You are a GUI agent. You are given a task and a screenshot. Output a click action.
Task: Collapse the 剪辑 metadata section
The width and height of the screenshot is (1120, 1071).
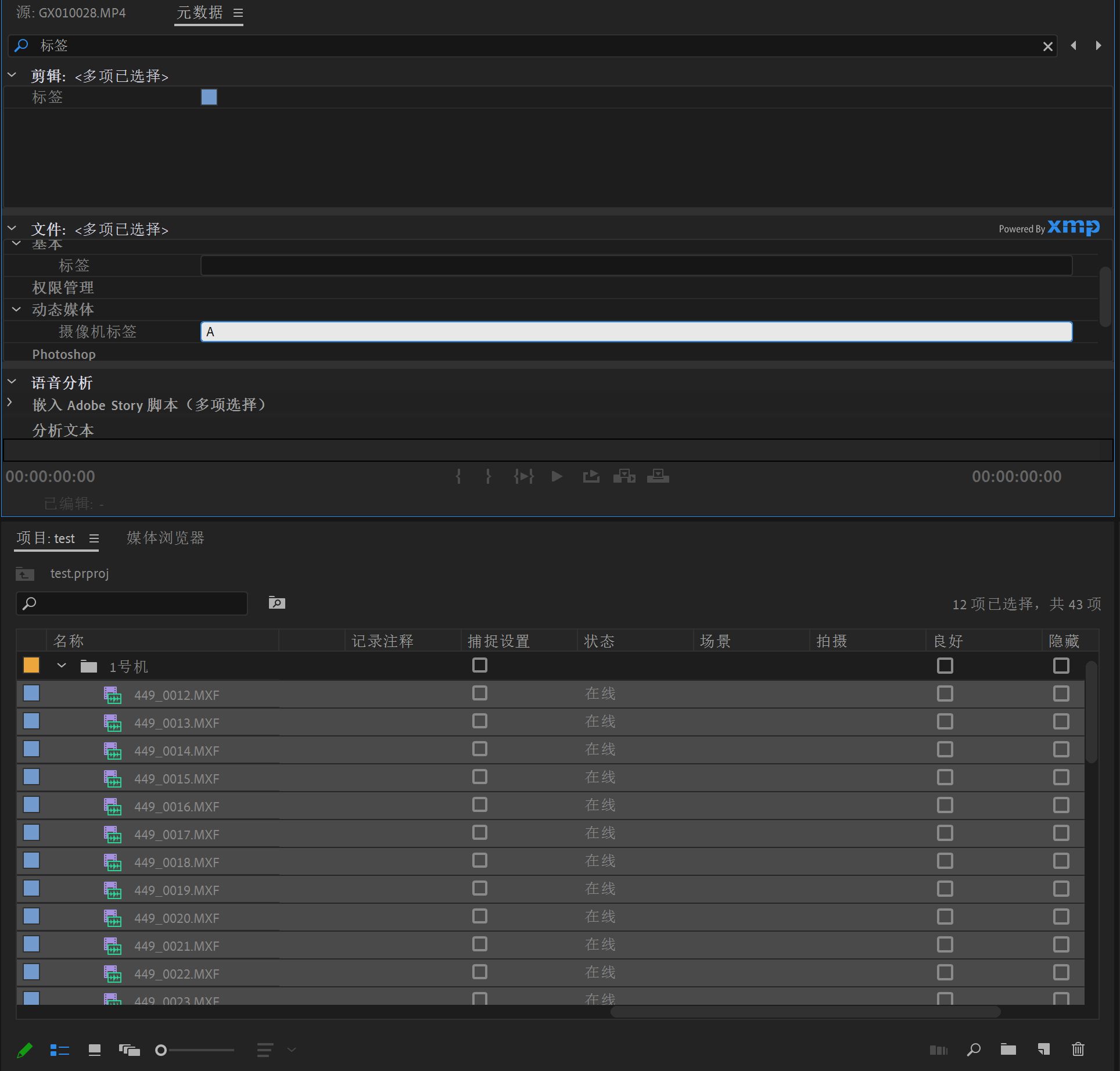point(12,75)
